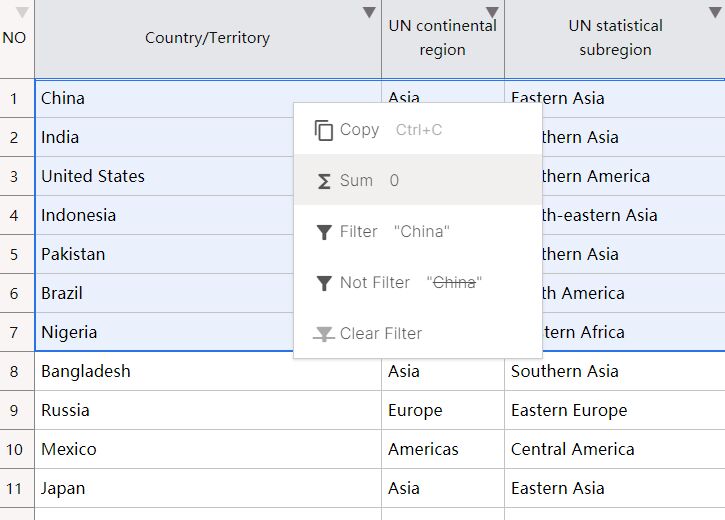
Task: Click the Copy icon in context menu
Action: pyautogui.click(x=324, y=130)
